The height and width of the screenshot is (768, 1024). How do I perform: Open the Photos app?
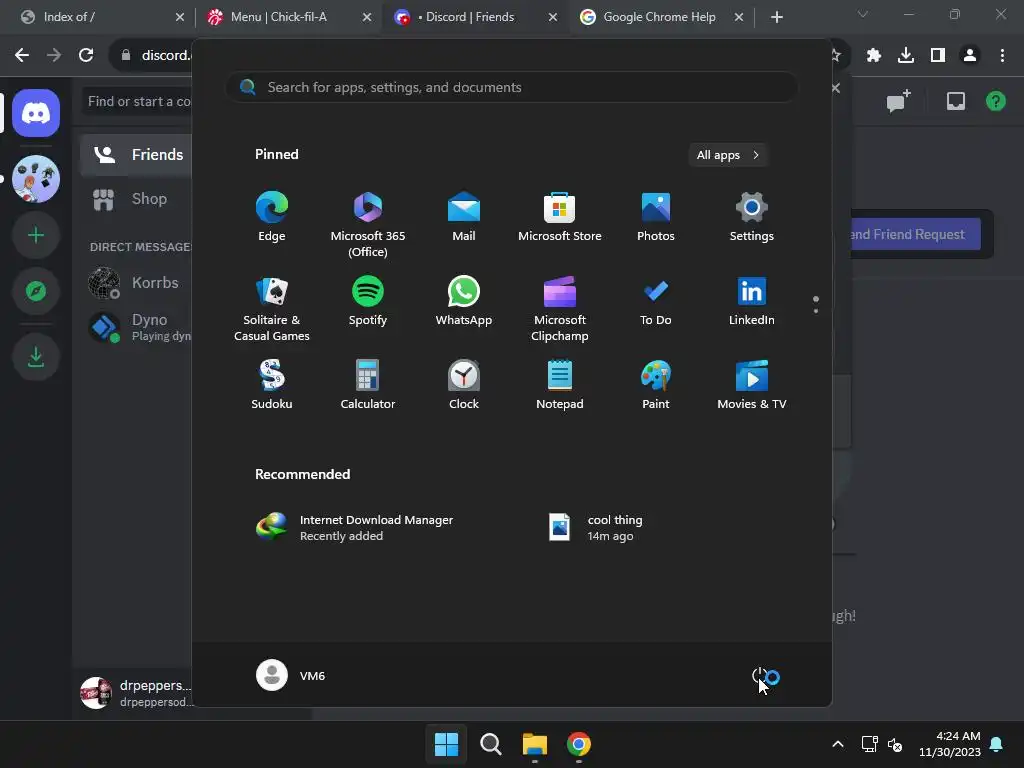coord(656,217)
